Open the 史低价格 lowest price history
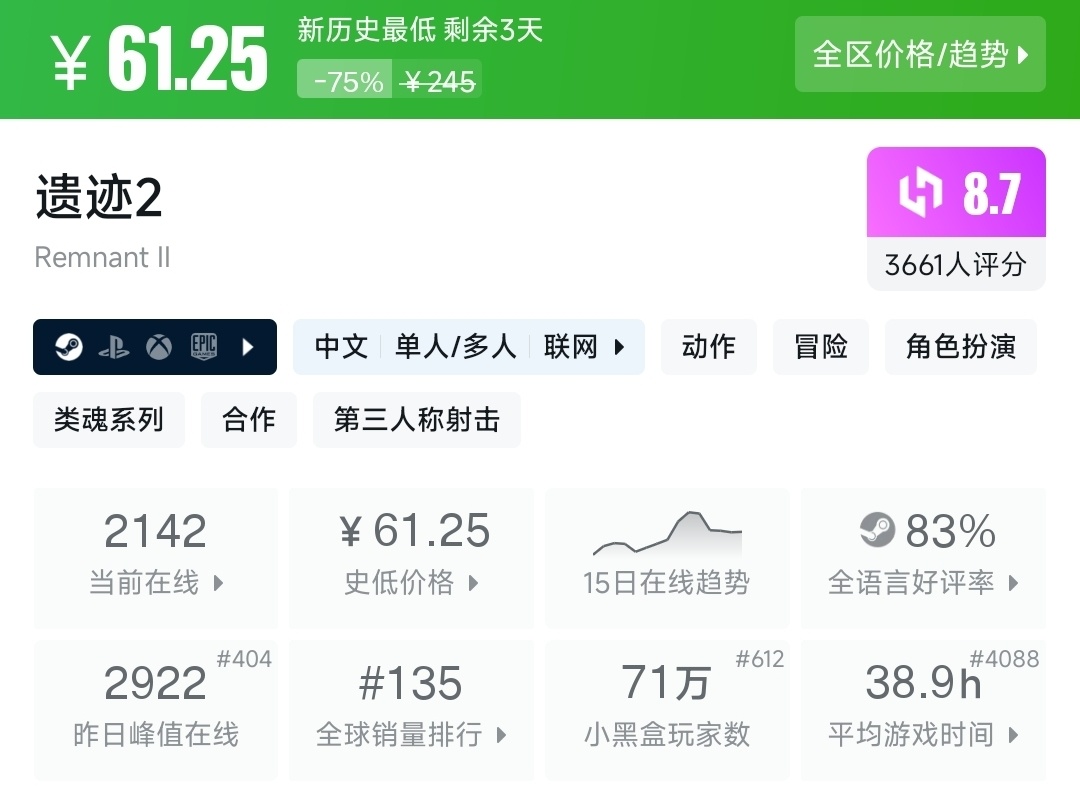 [411, 558]
